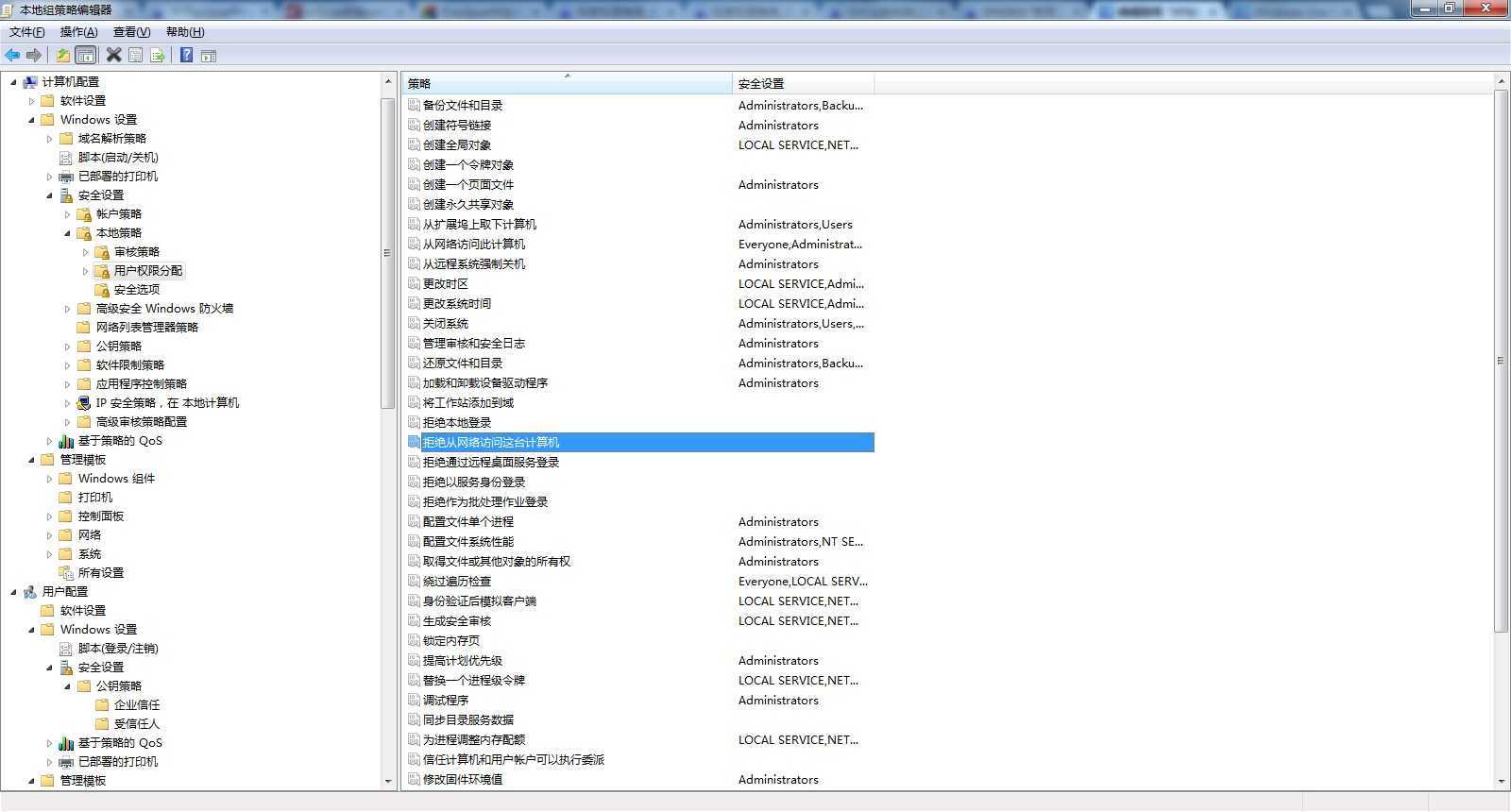This screenshot has width=1511, height=812.
Task: Click the 所有设置 icon in the tree
Action: [66, 573]
